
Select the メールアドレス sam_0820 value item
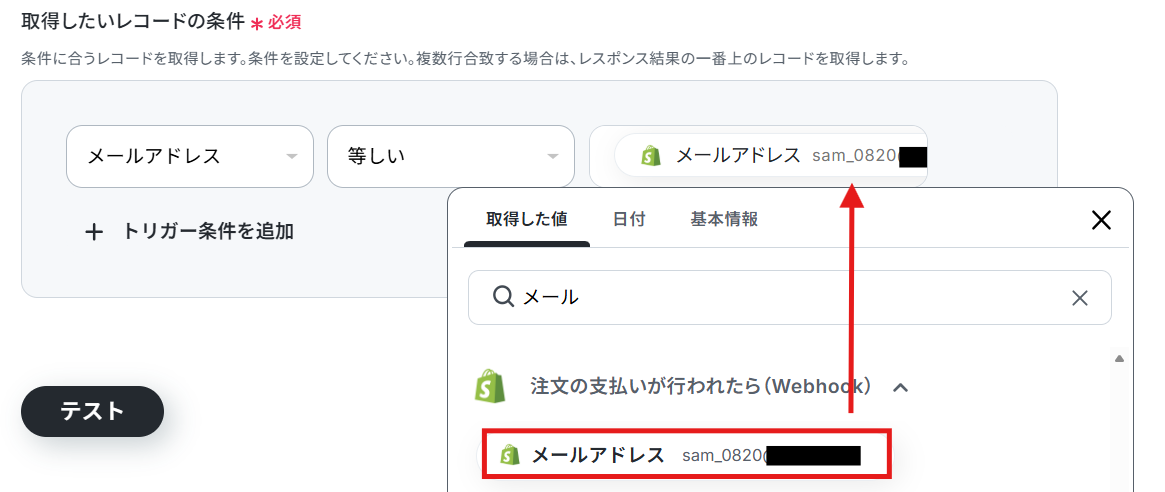click(x=687, y=453)
